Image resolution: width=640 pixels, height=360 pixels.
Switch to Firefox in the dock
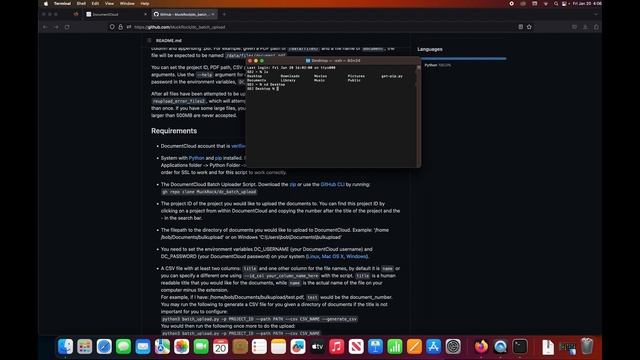[x=481, y=347]
